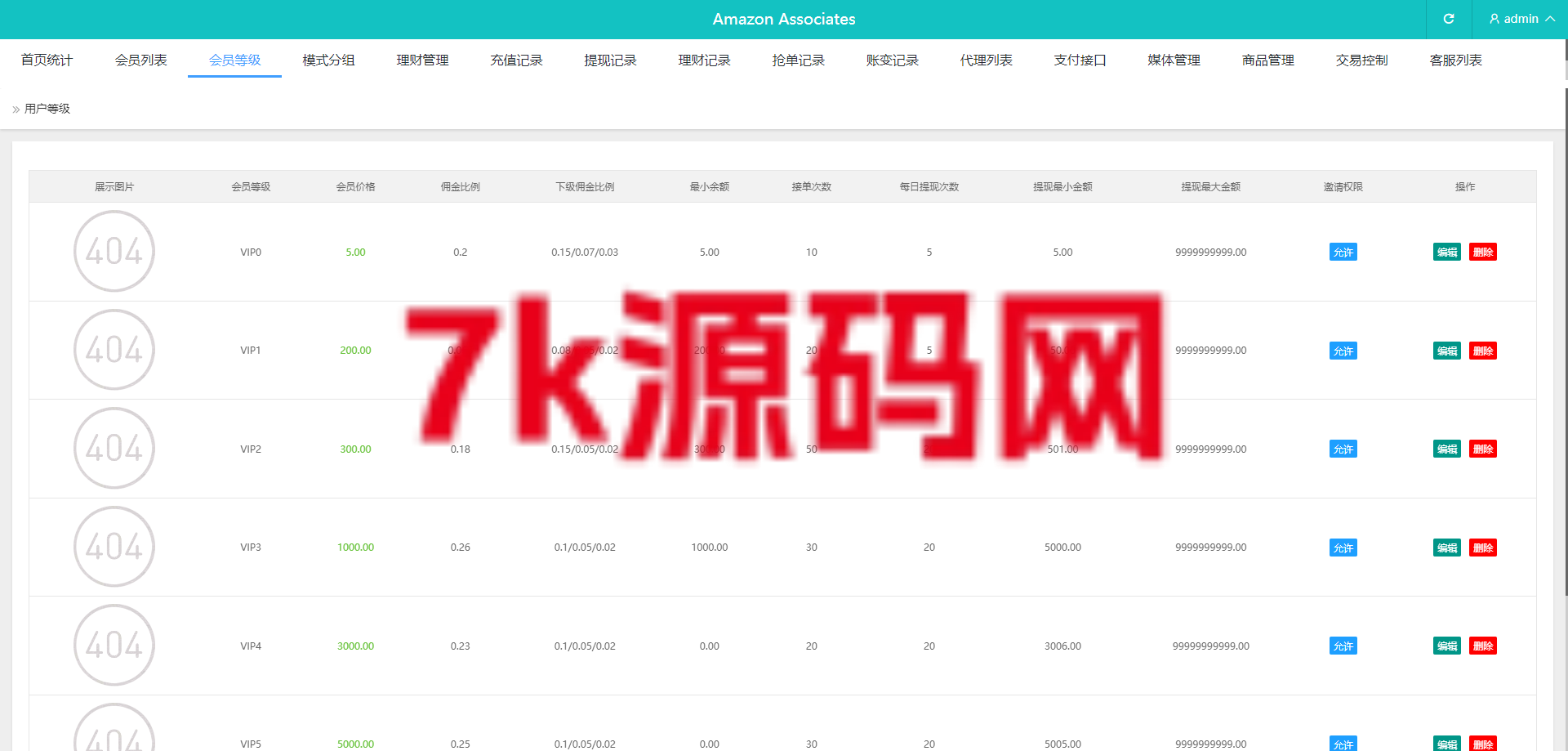Go to 交易控制 tab
This screenshot has width=1568, height=751.
click(1361, 60)
